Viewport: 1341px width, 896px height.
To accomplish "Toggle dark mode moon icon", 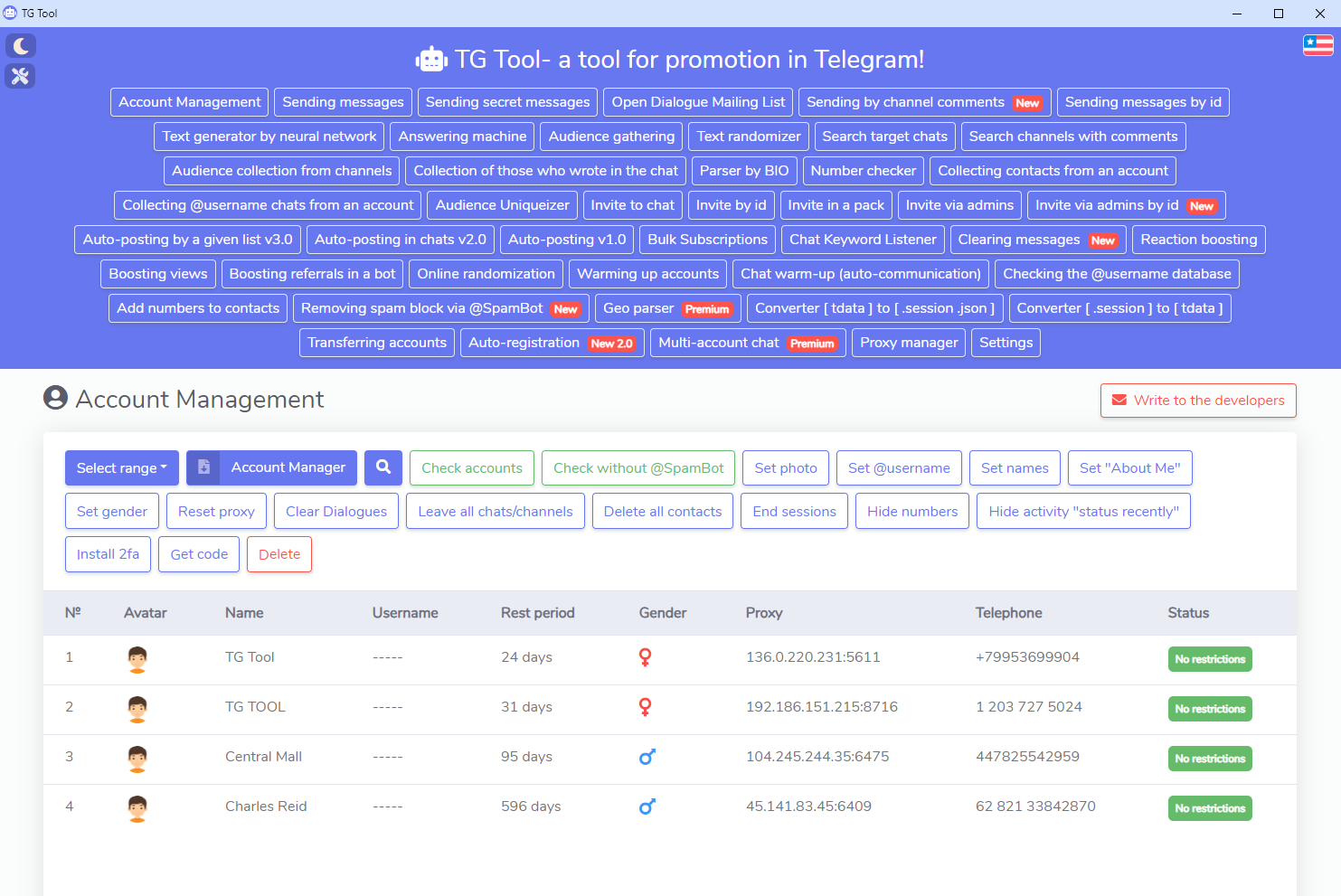I will 21,46.
